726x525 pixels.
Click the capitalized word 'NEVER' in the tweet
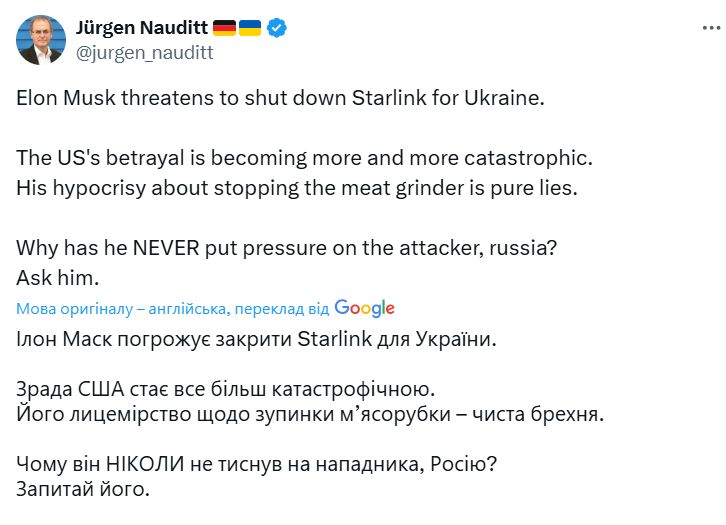166,248
